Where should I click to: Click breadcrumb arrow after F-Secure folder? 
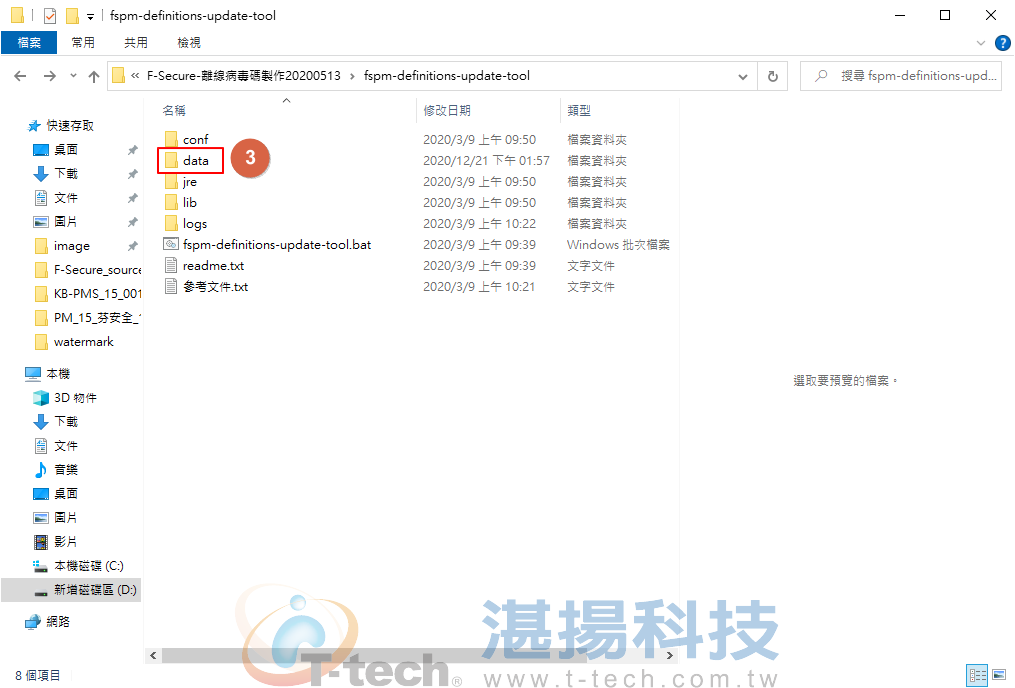(x=352, y=76)
